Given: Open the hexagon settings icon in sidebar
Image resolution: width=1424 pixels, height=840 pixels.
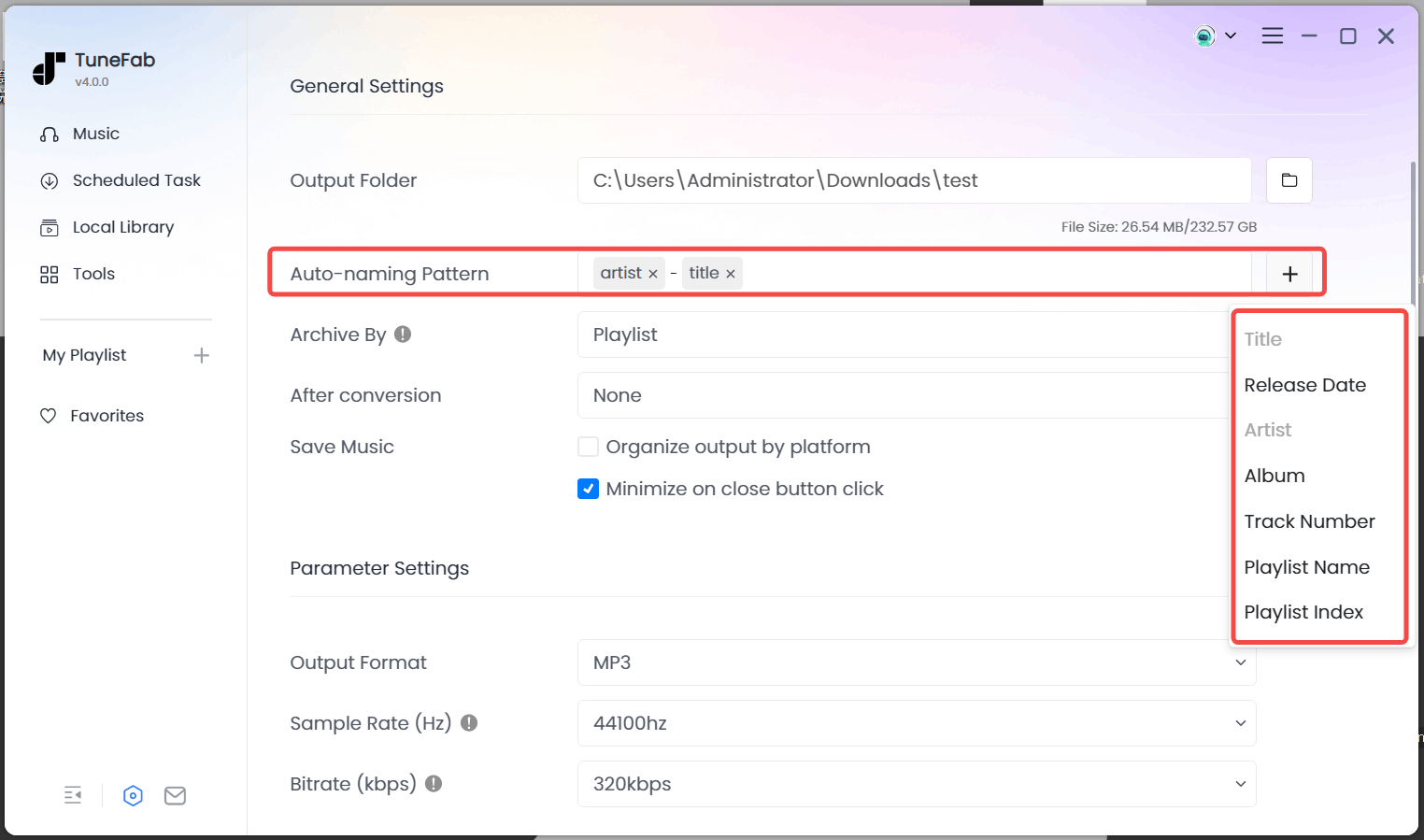Looking at the screenshot, I should [x=133, y=795].
